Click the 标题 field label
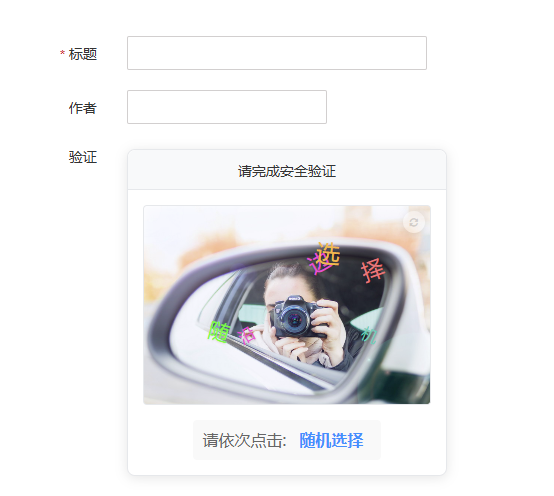This screenshot has height=496, width=554. (83, 54)
